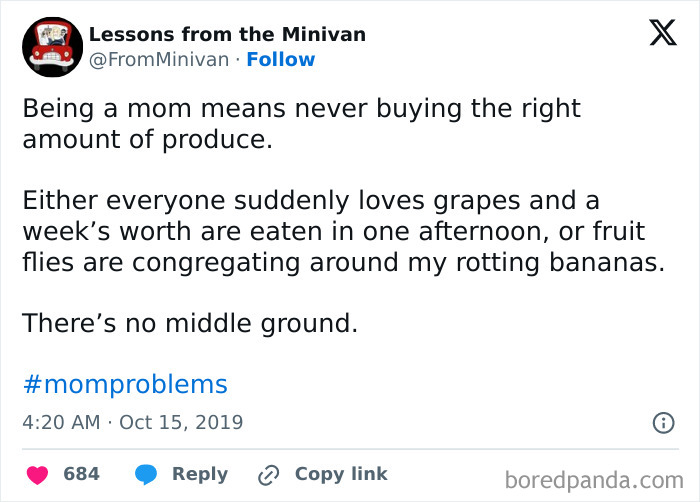The height and width of the screenshot is (502, 700).
Task: Click the @FromMinivan handle
Action: coord(159,59)
